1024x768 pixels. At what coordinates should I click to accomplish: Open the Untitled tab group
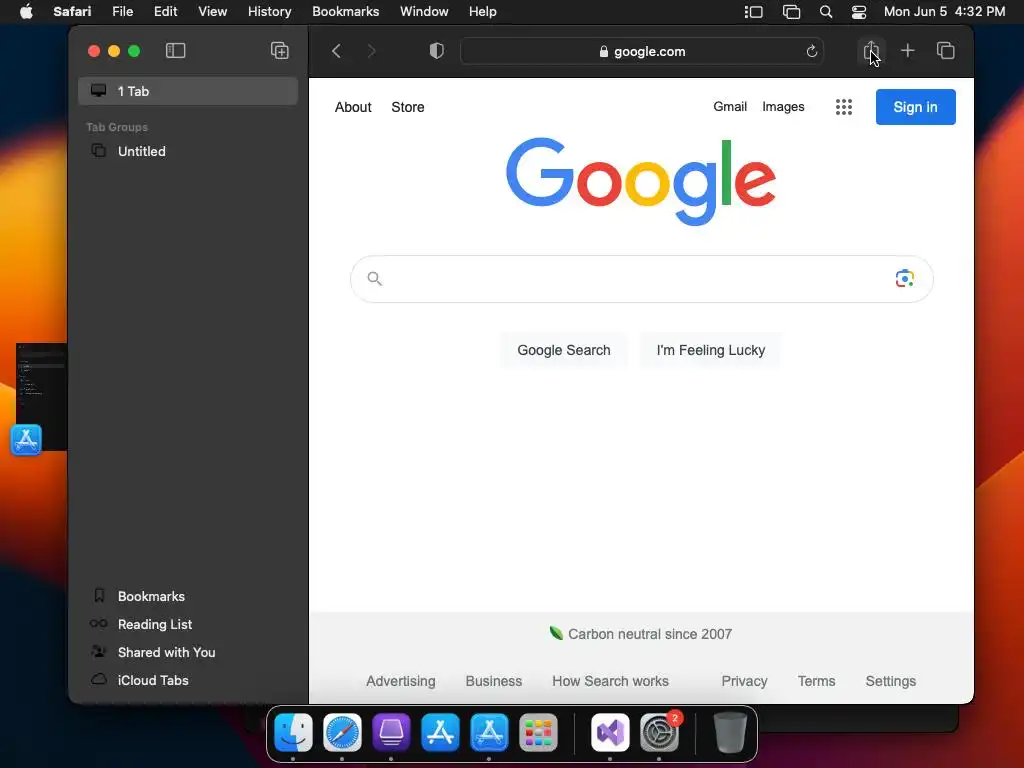pyautogui.click(x=188, y=152)
